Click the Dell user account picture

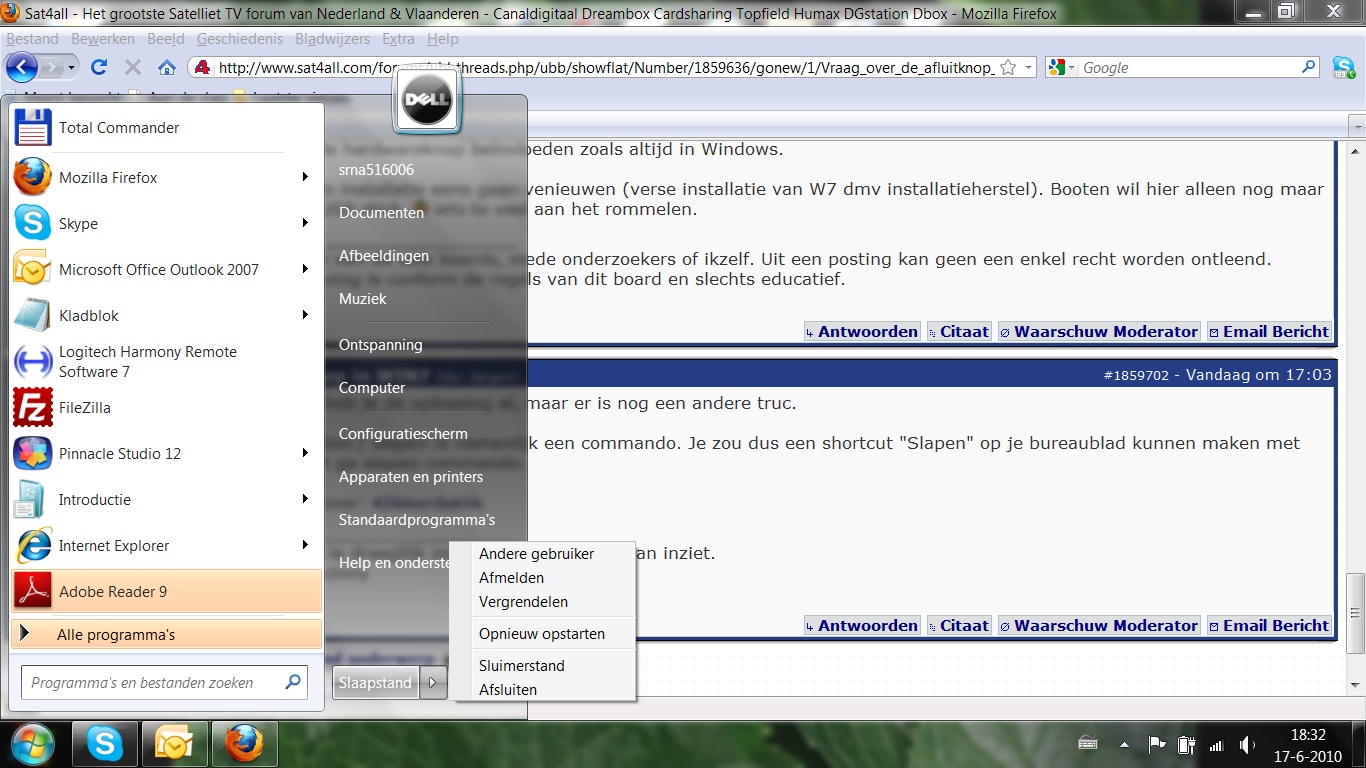pyautogui.click(x=427, y=102)
